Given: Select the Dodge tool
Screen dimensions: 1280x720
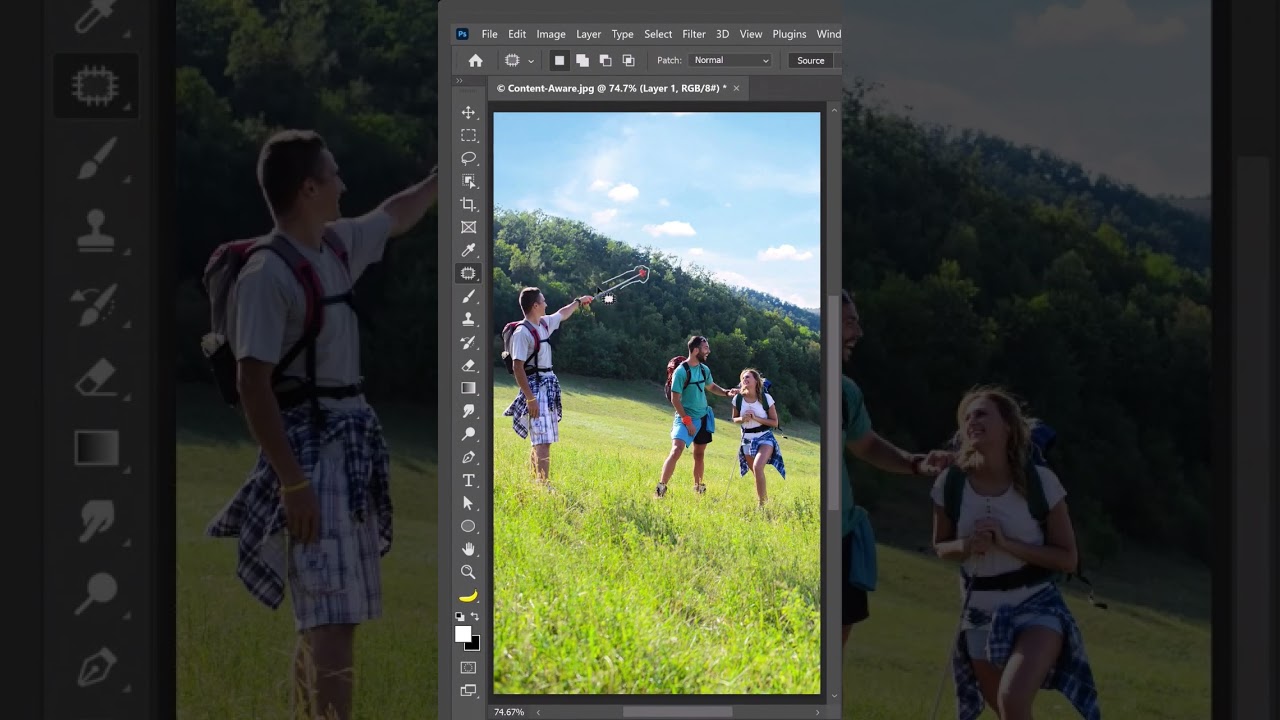Looking at the screenshot, I should 468,434.
